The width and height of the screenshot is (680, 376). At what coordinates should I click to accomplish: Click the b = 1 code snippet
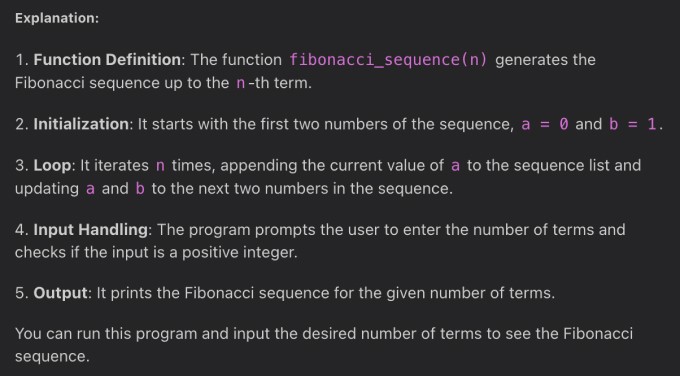pos(632,124)
